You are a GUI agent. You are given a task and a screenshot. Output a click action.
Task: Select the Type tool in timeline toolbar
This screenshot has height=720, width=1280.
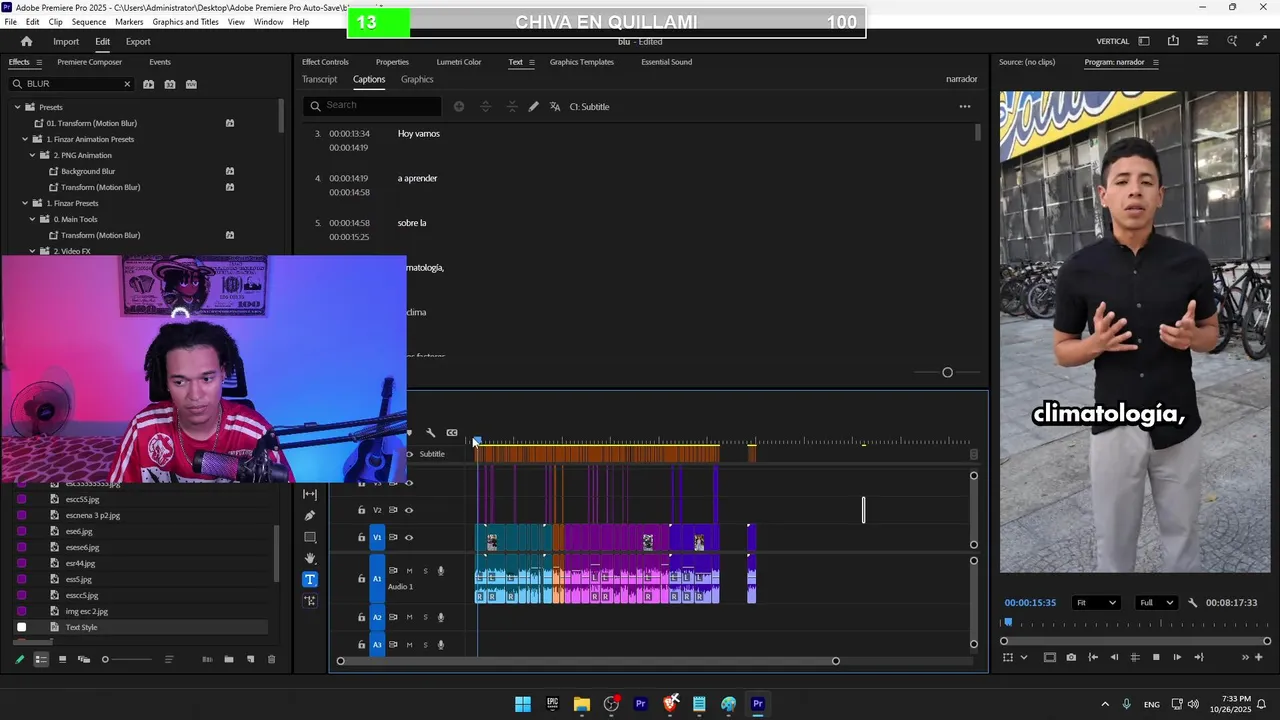coord(310,580)
